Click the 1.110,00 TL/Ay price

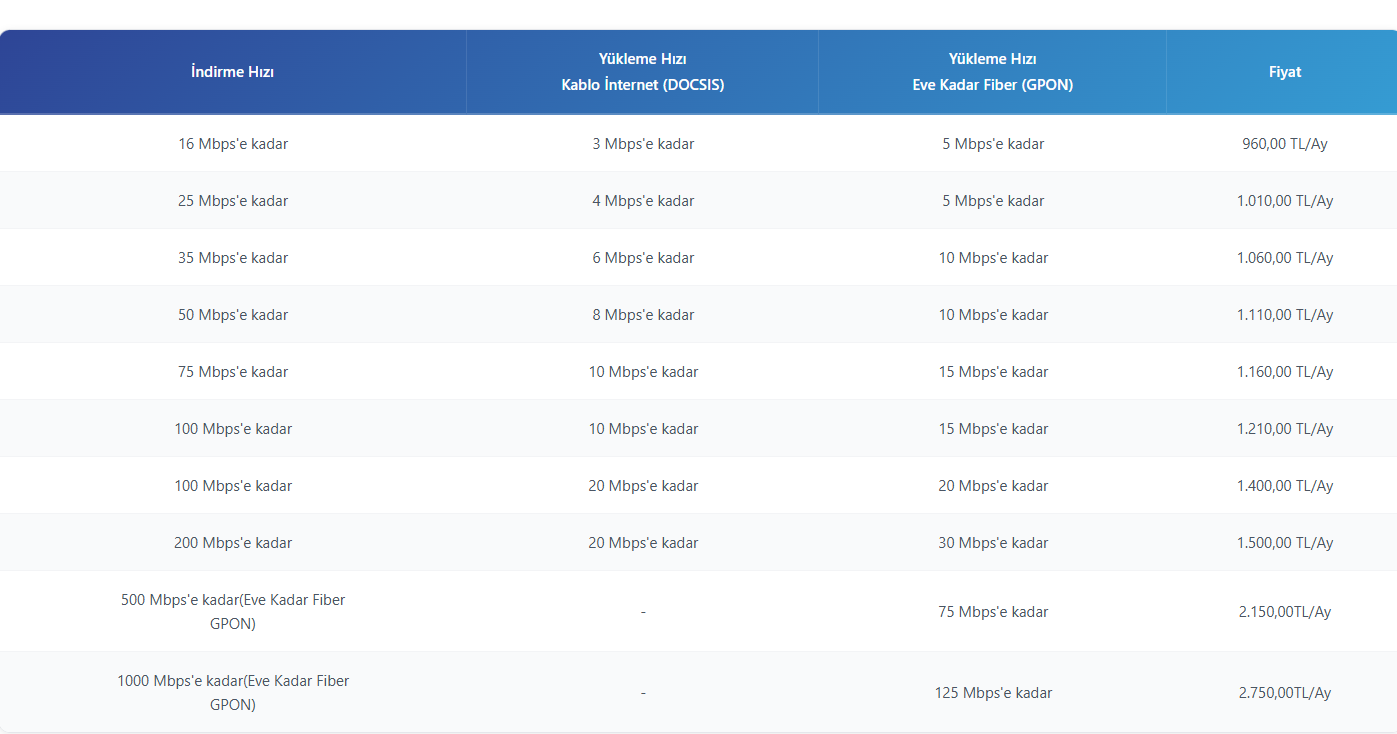pos(1285,315)
